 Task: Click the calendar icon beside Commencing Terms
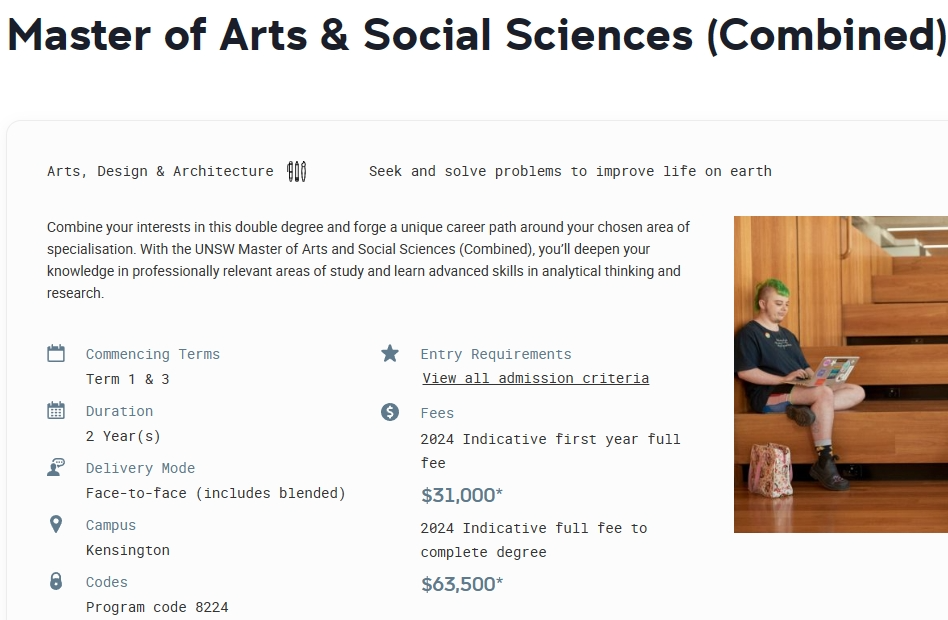[56, 353]
